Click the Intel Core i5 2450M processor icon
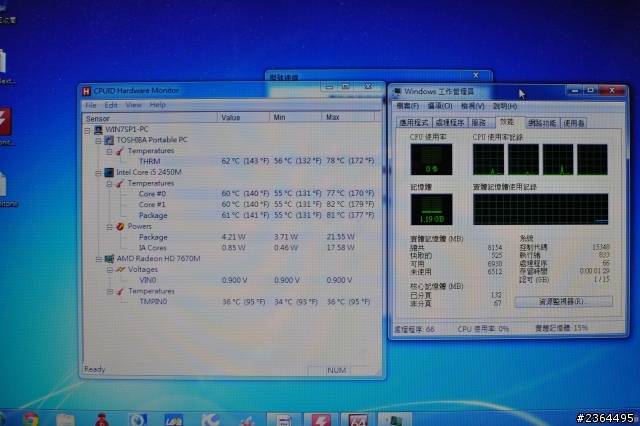The image size is (640, 426). tap(109, 172)
